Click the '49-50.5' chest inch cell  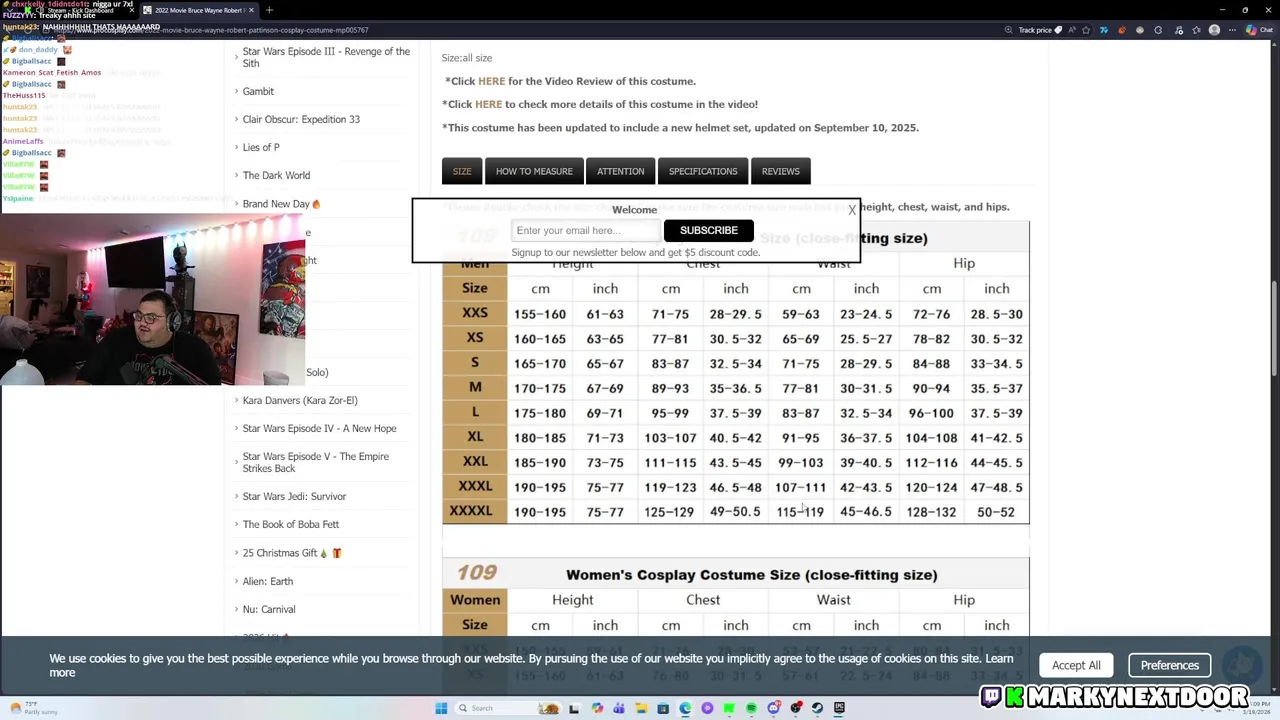[735, 512]
